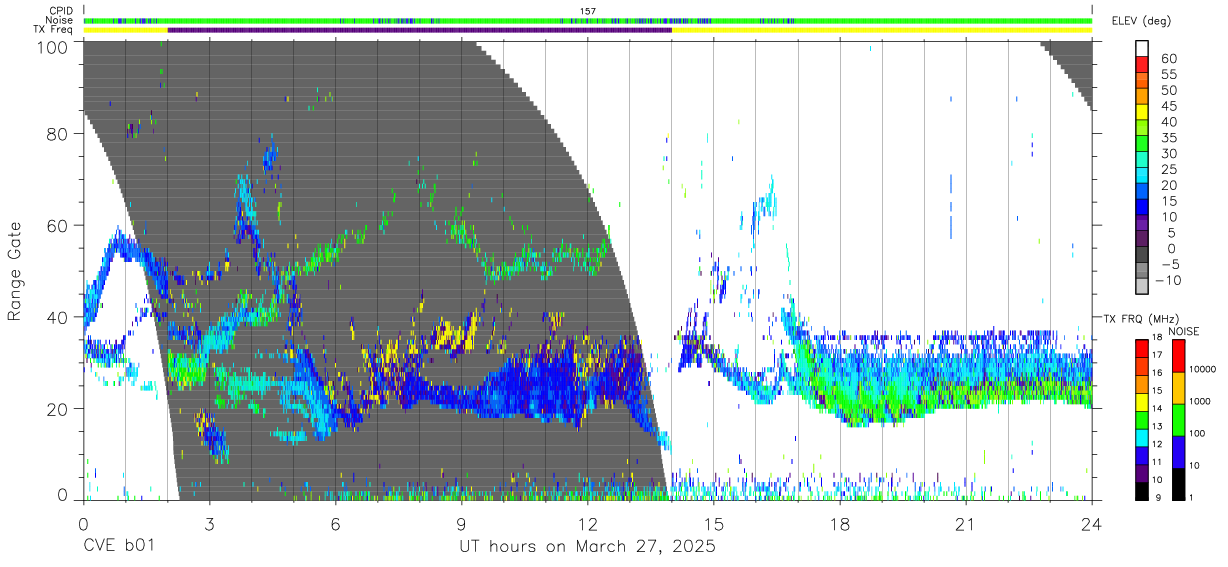This screenshot has width=1228, height=567.
Task: Click the 55 label on elevation scale
Action: pos(1168,74)
